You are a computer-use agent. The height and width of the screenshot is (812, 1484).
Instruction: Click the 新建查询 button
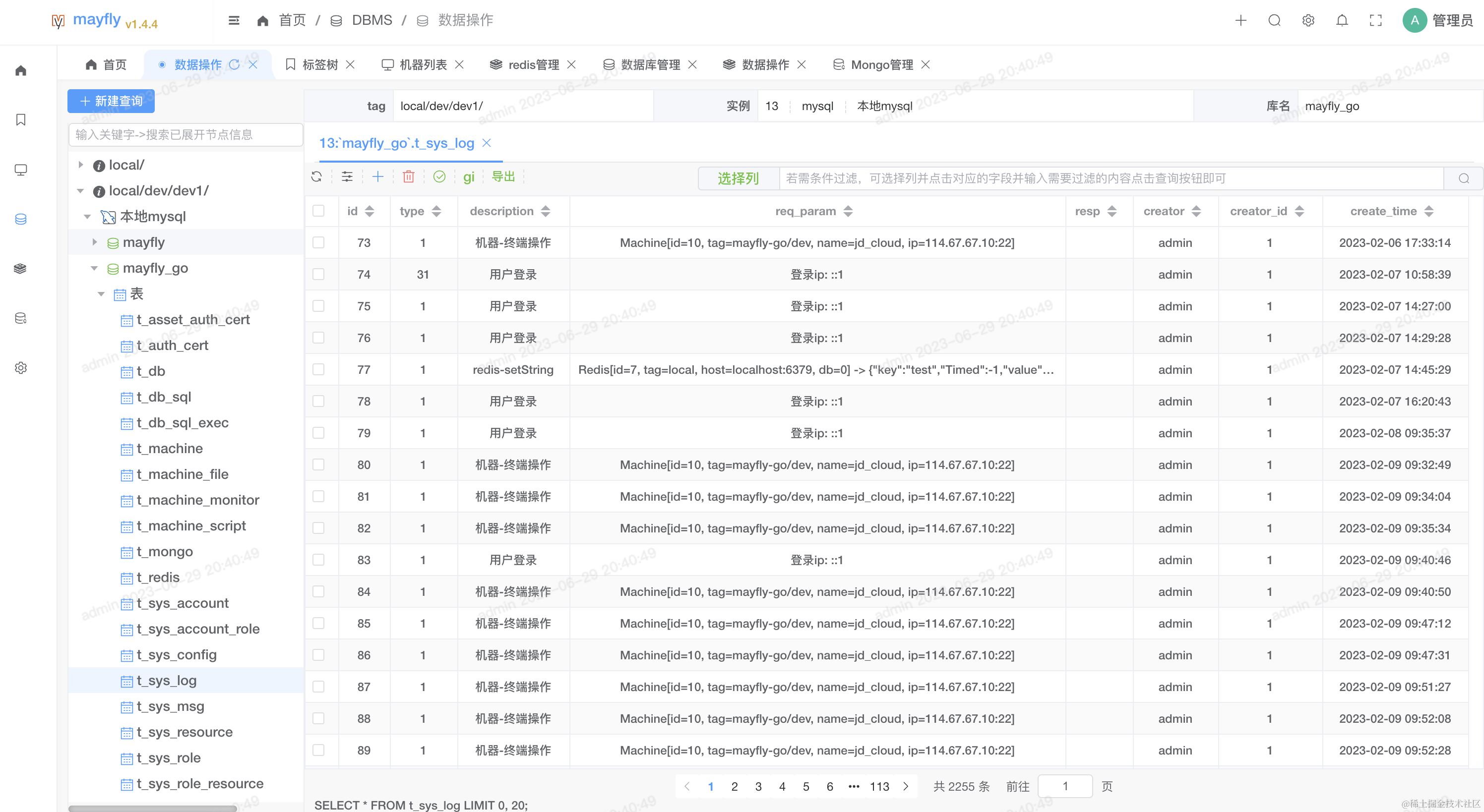111,101
